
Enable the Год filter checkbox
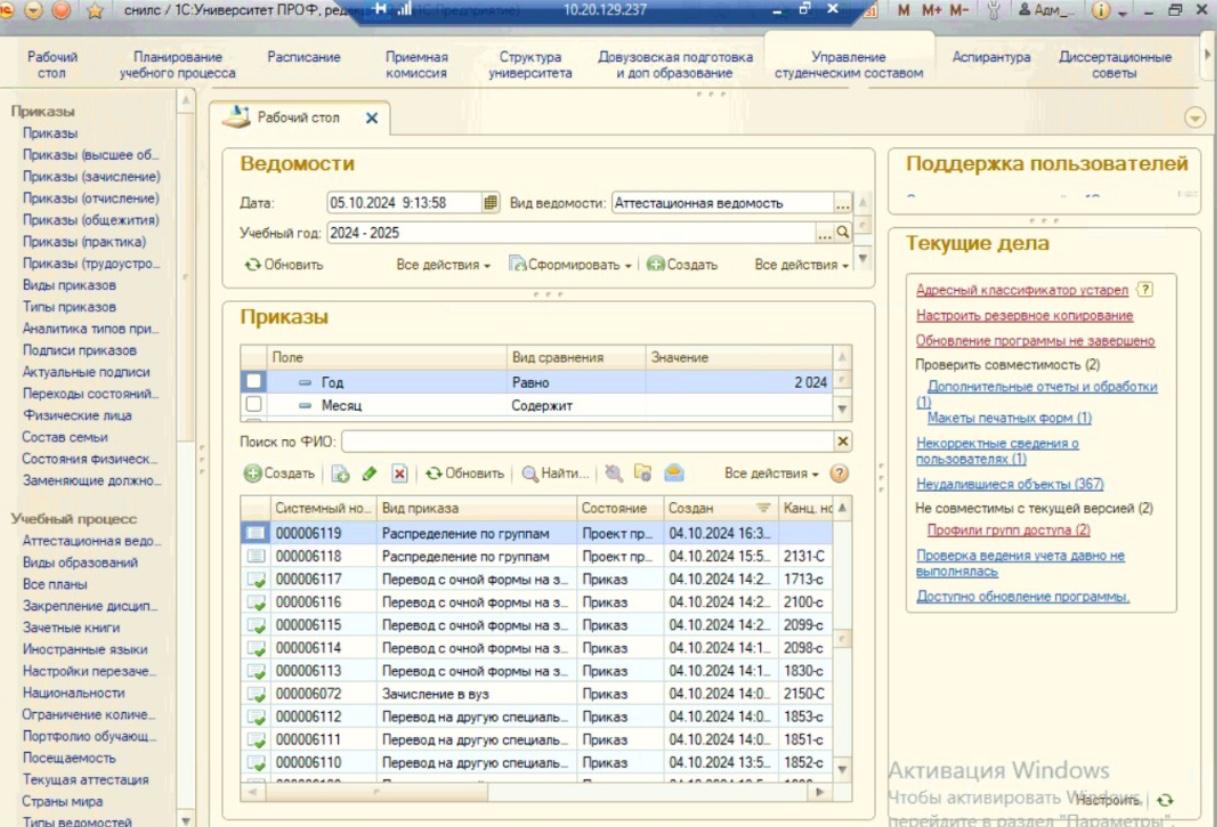point(253,382)
